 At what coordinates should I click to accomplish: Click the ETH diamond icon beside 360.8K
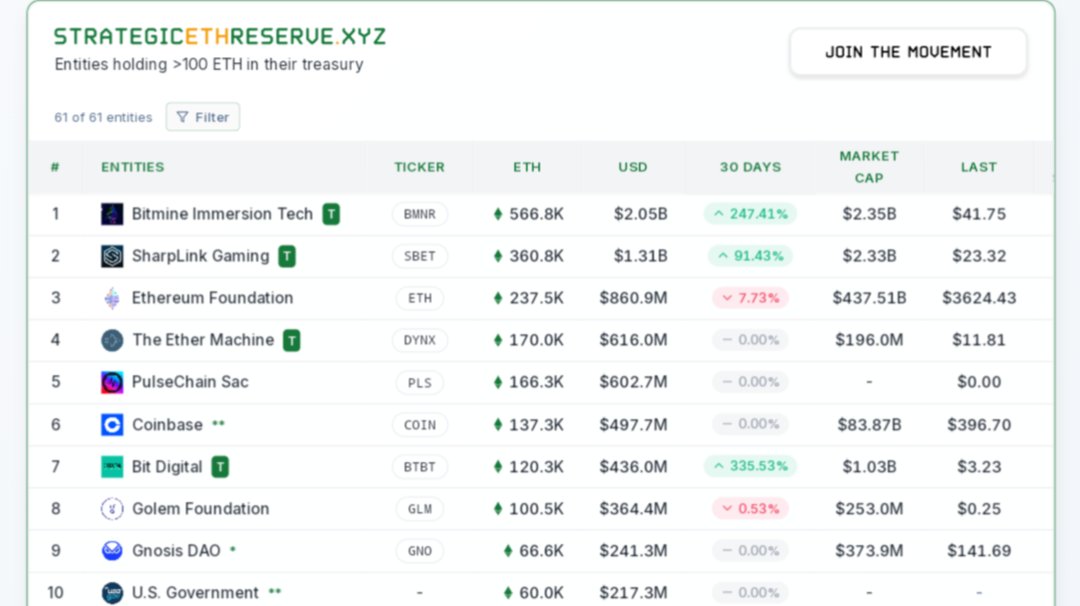[498, 256]
